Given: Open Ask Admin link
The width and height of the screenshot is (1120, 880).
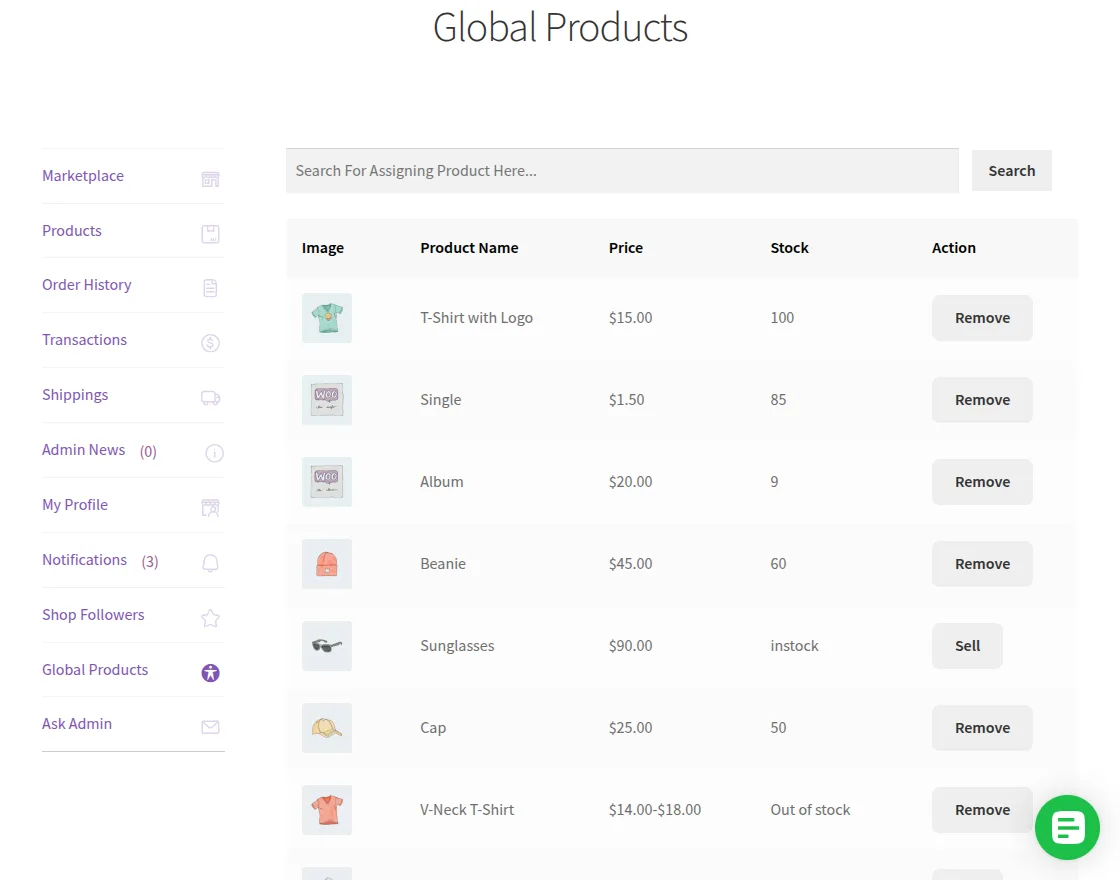Looking at the screenshot, I should coord(76,724).
